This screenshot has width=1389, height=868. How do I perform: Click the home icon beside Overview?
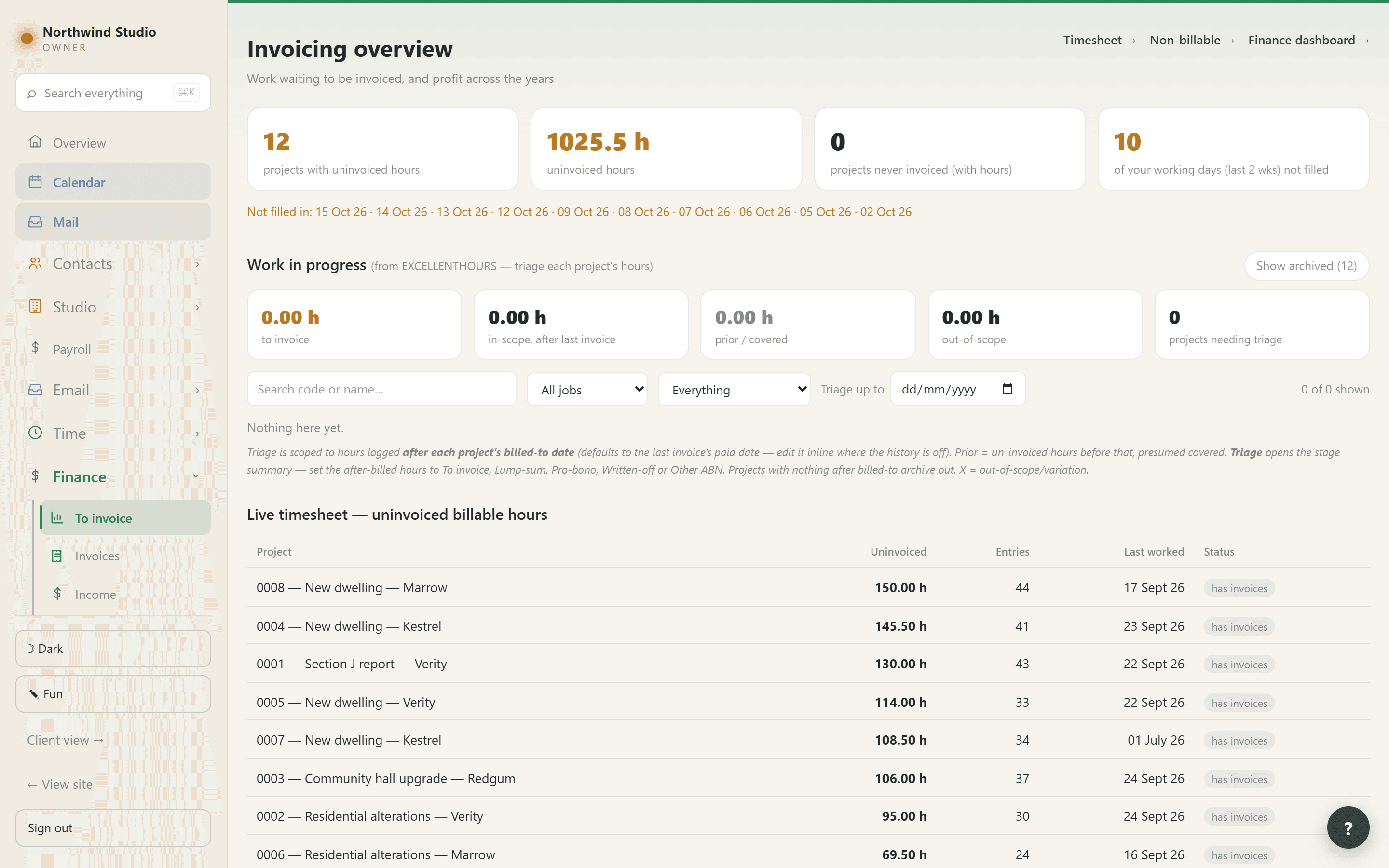(35, 142)
